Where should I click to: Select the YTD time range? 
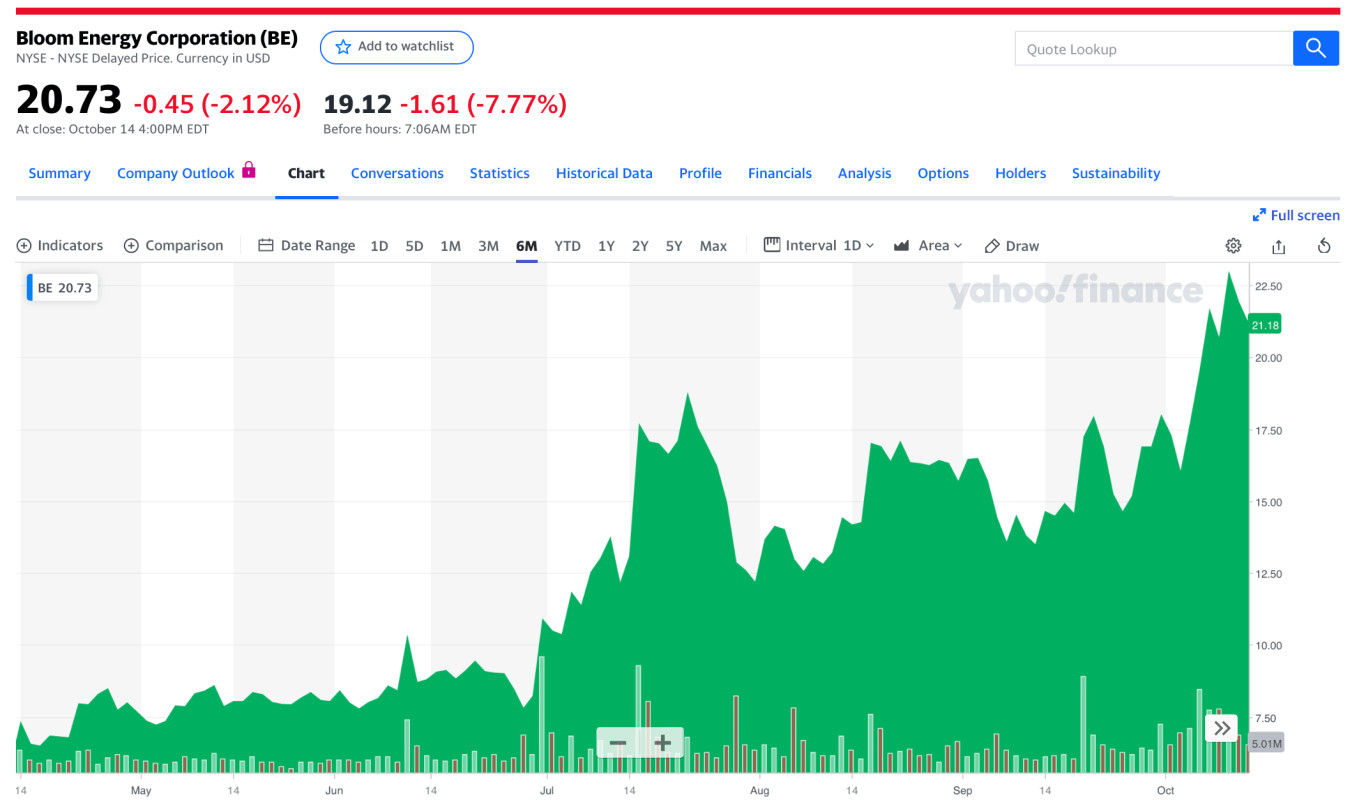coord(567,246)
